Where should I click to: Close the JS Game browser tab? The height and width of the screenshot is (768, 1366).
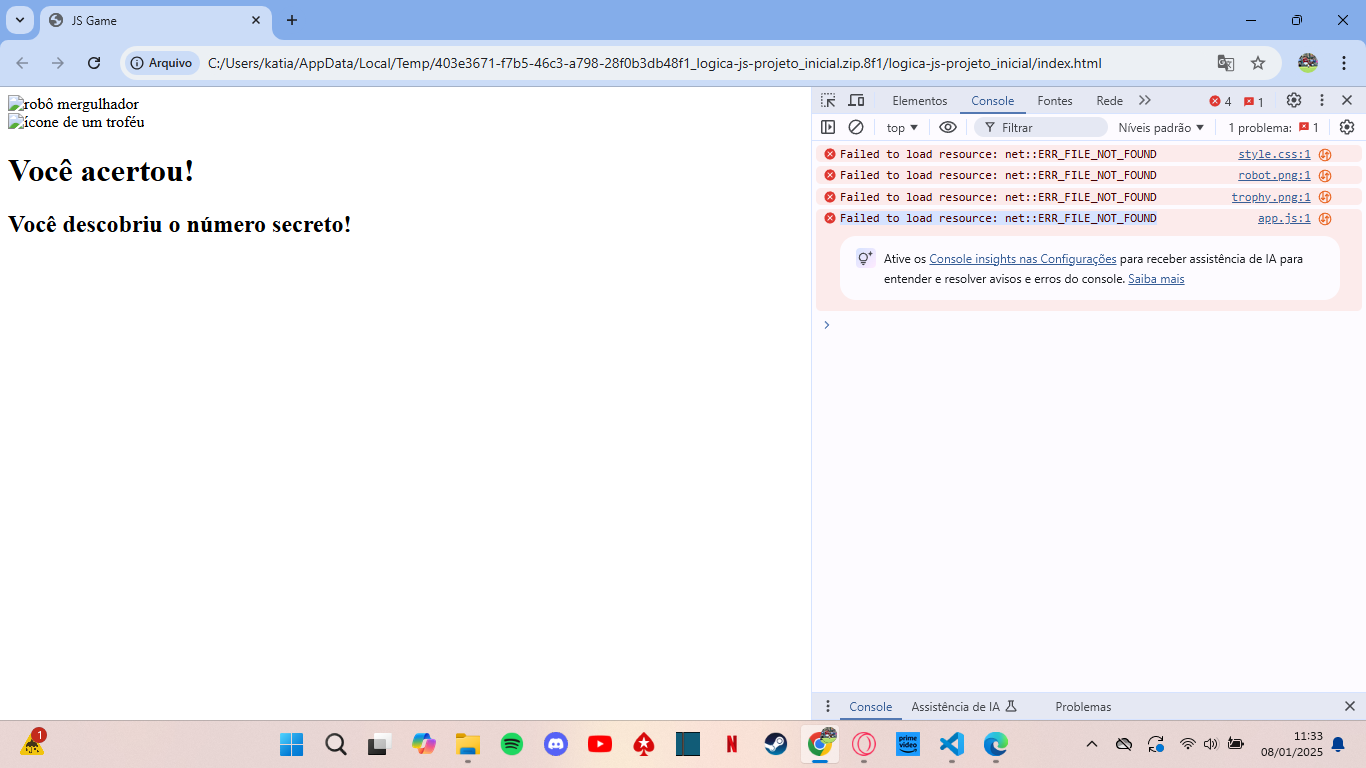(256, 20)
